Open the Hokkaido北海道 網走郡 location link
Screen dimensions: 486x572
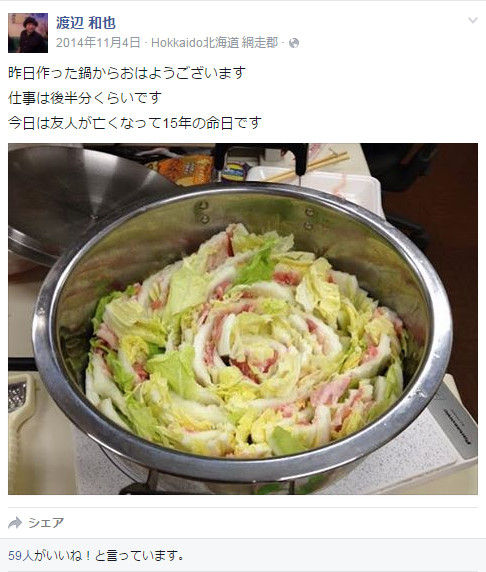(215, 43)
